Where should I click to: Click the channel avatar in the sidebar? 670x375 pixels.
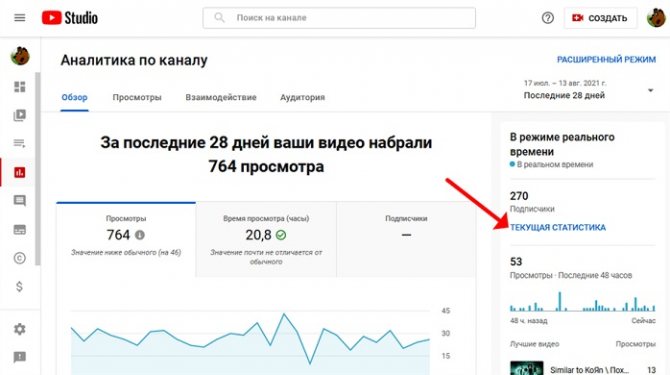(20, 56)
